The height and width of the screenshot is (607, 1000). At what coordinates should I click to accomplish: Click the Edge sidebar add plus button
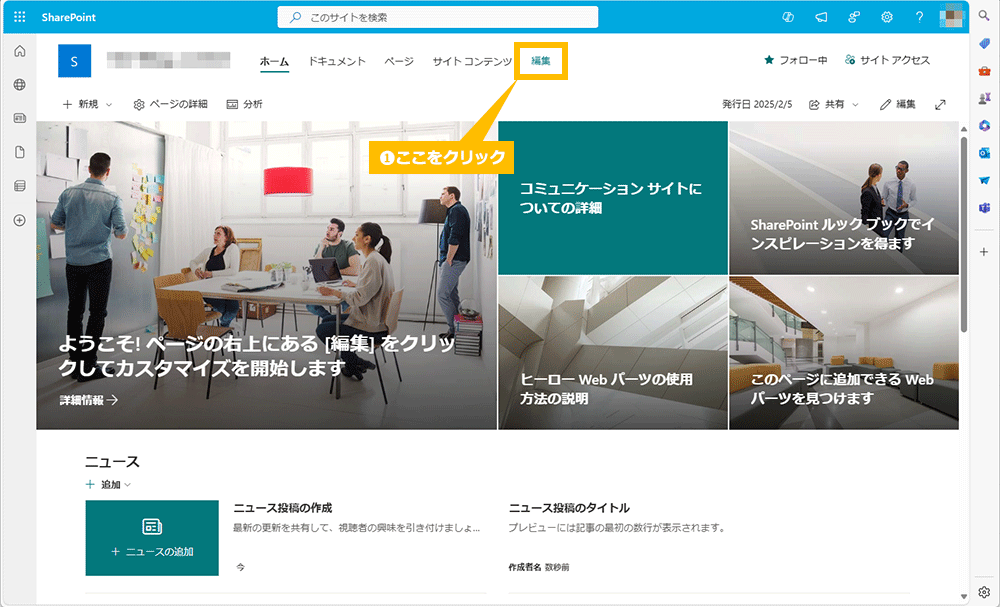pyautogui.click(x=984, y=252)
